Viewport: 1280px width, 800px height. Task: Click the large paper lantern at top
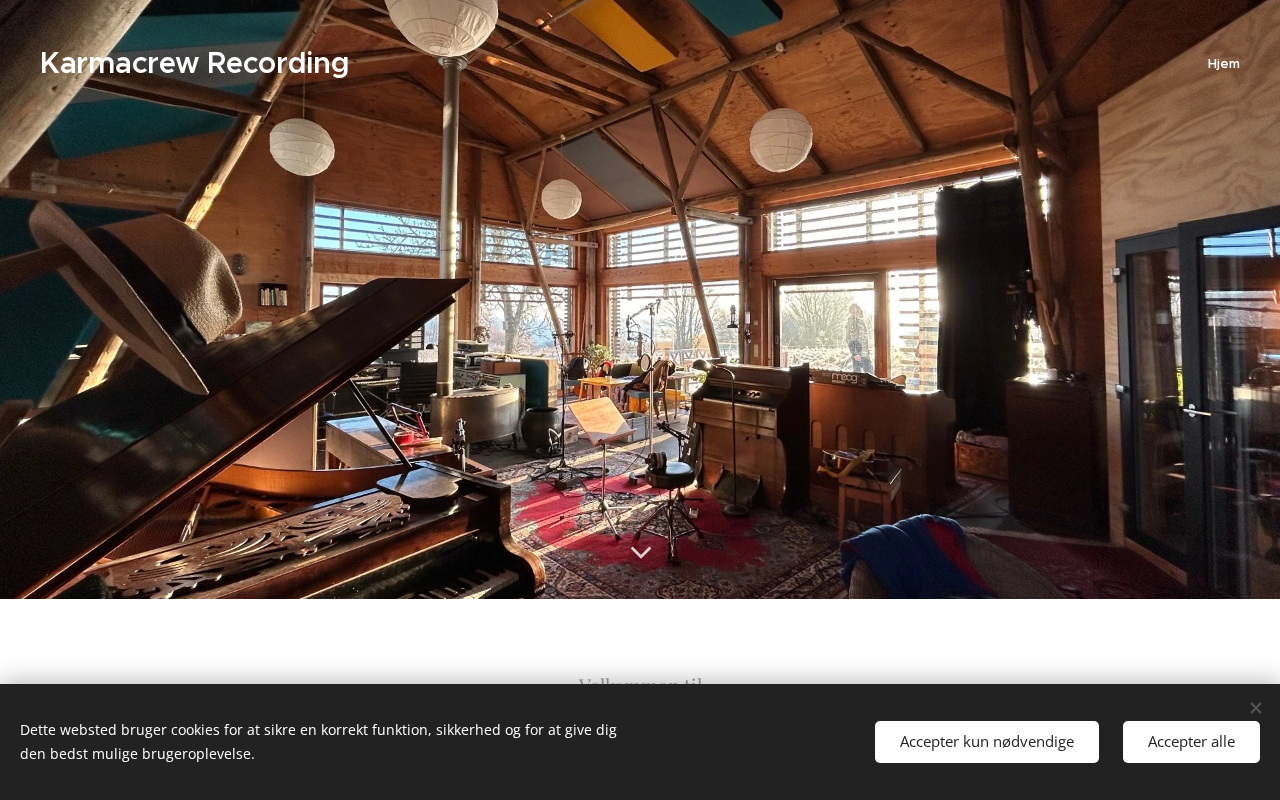coord(441,22)
